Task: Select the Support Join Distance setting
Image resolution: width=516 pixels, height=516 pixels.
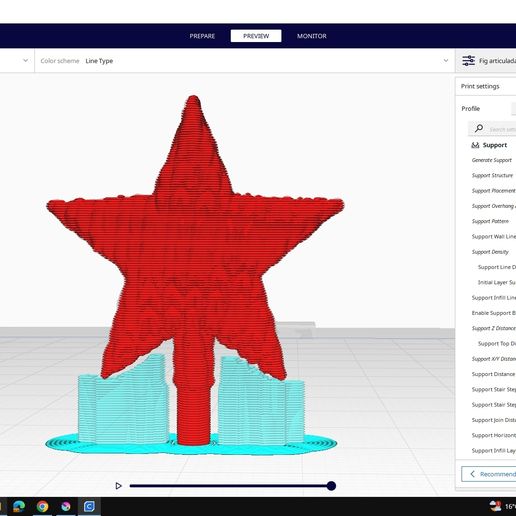Action: click(494, 420)
